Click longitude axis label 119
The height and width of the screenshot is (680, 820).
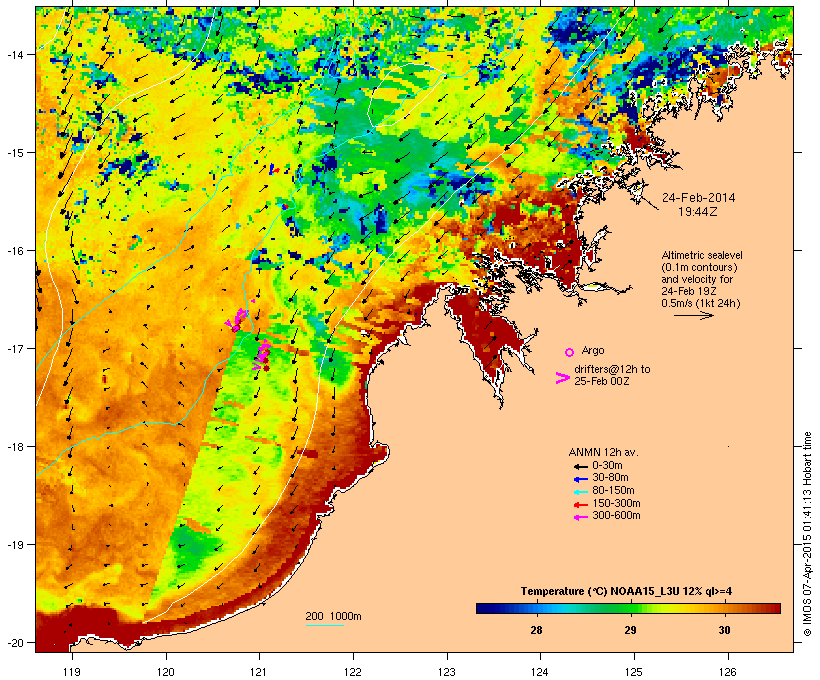click(72, 672)
